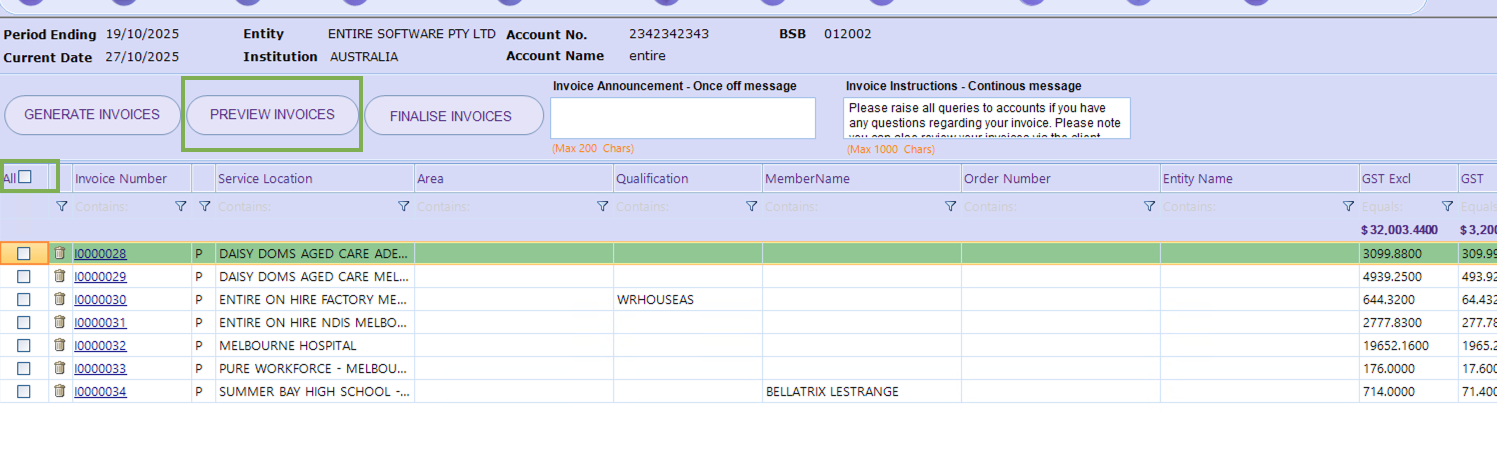Sort by GST Excl column header
Viewport: 1497px width, 468px height.
[x=1386, y=179]
